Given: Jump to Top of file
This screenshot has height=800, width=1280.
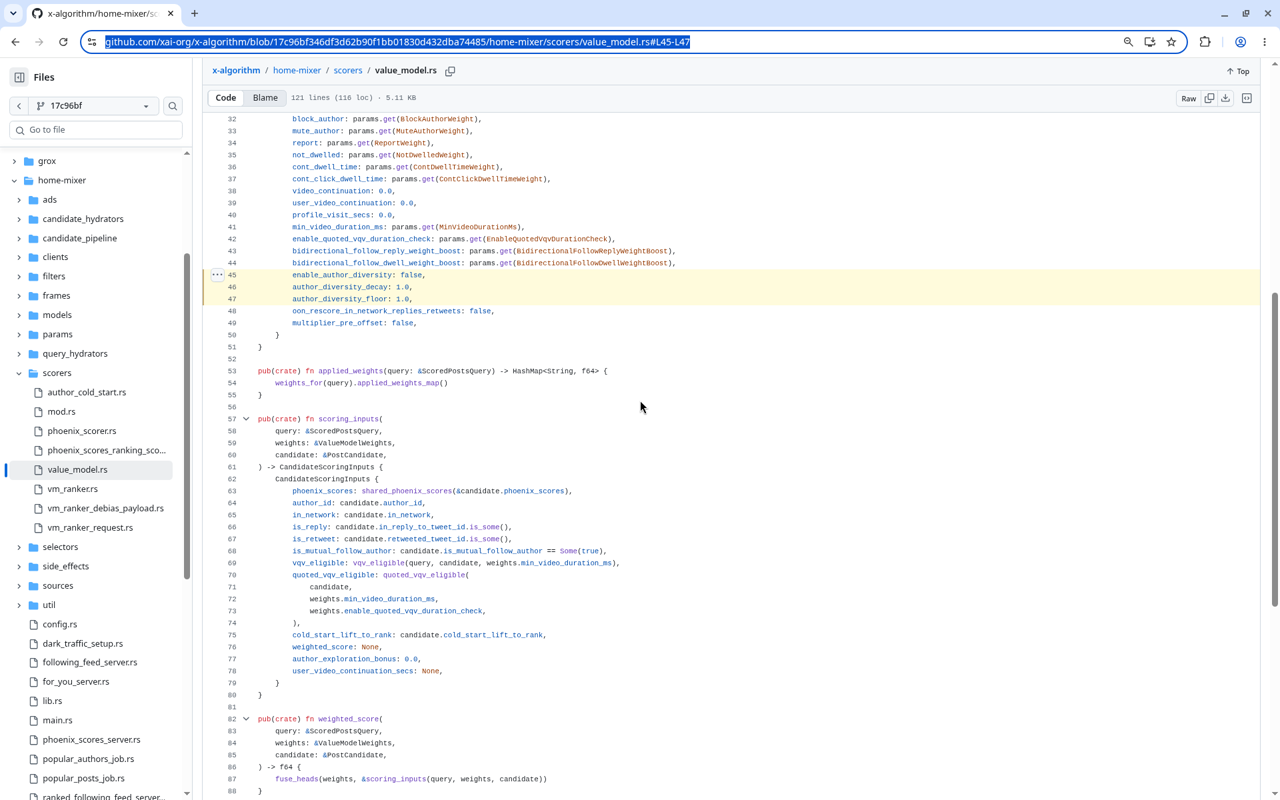Looking at the screenshot, I should click(1238, 71).
